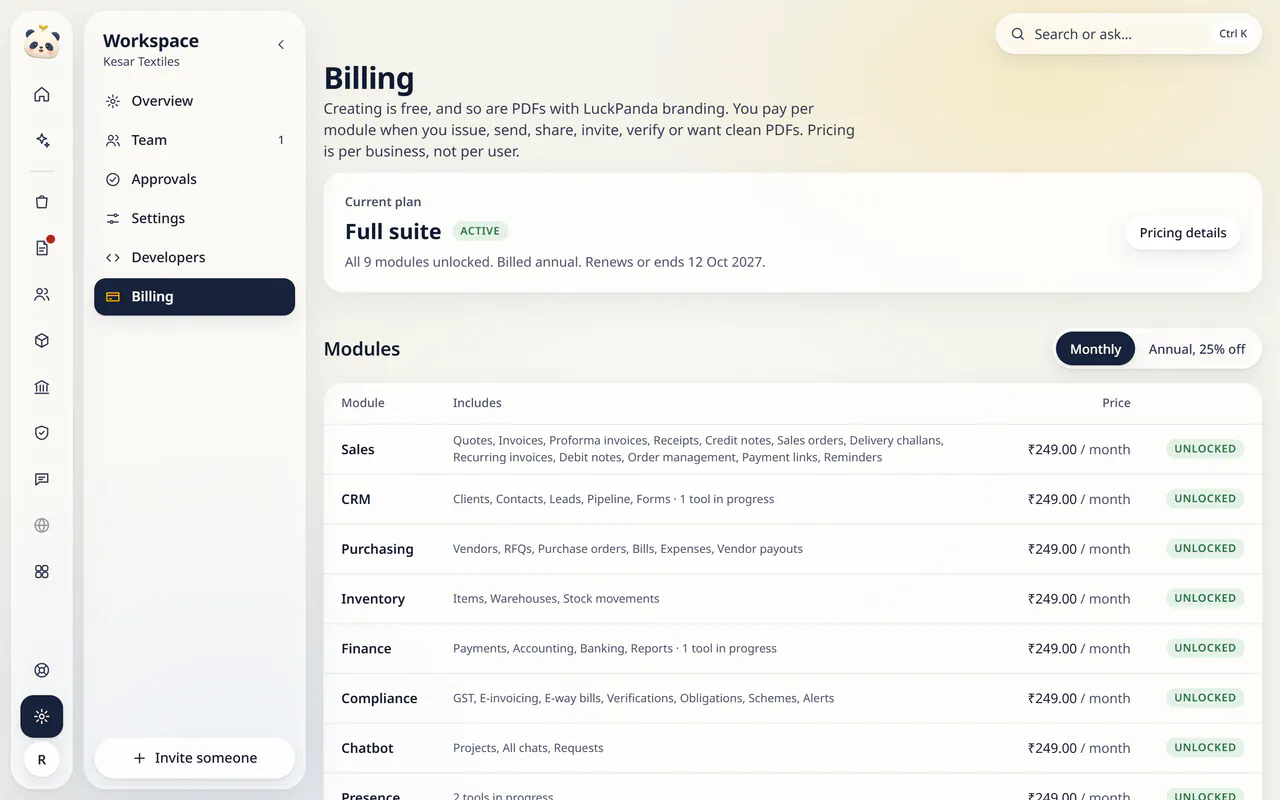Click the Chatbot module name

coord(367,748)
